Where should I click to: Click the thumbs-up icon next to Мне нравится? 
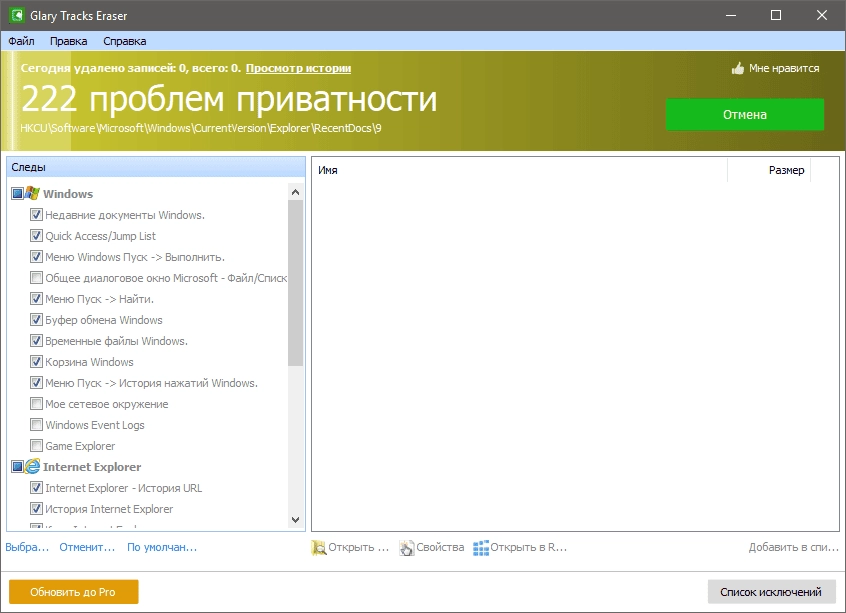pos(738,69)
